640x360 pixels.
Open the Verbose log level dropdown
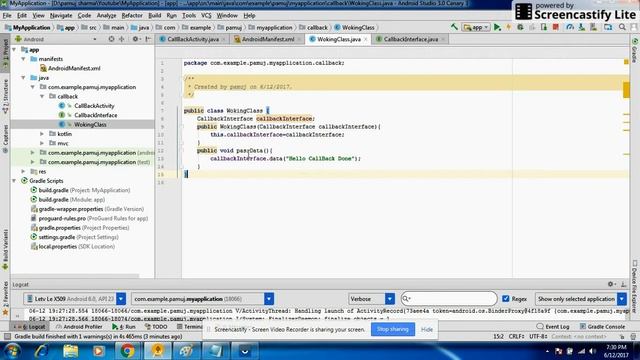click(371, 299)
